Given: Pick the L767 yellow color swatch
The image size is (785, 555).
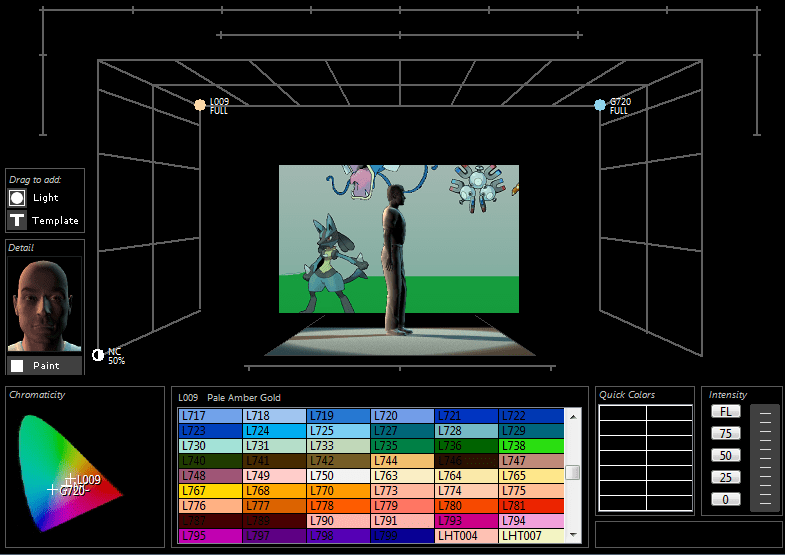Looking at the screenshot, I should pyautogui.click(x=210, y=490).
